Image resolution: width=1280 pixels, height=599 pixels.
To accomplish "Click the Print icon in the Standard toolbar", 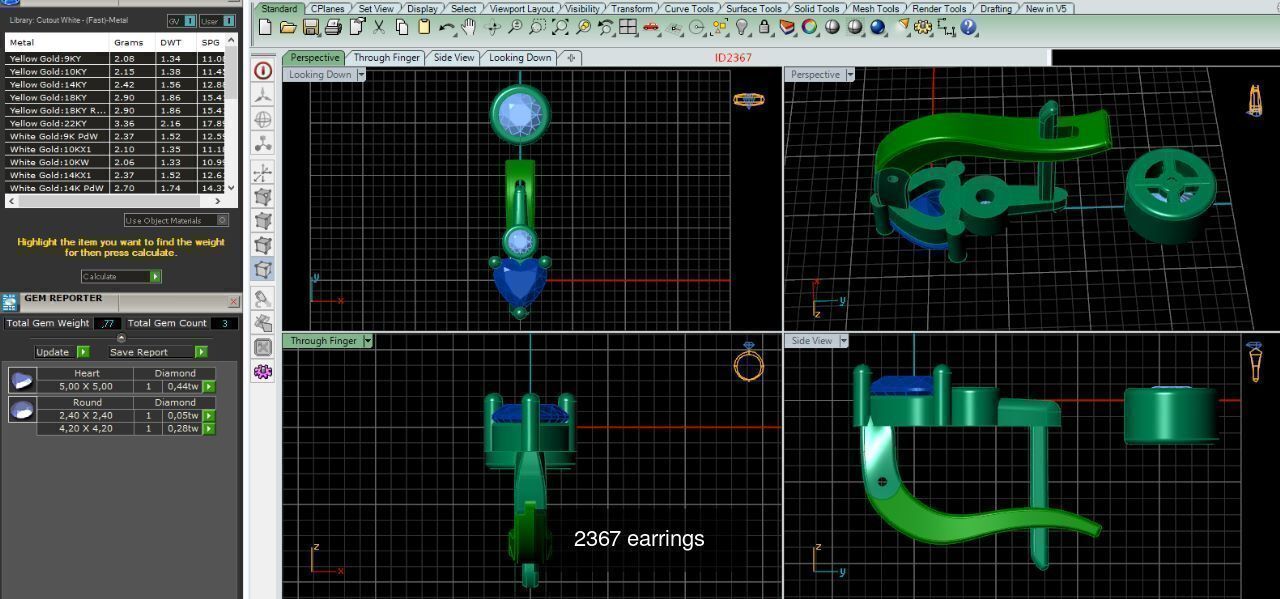I will coord(333,27).
